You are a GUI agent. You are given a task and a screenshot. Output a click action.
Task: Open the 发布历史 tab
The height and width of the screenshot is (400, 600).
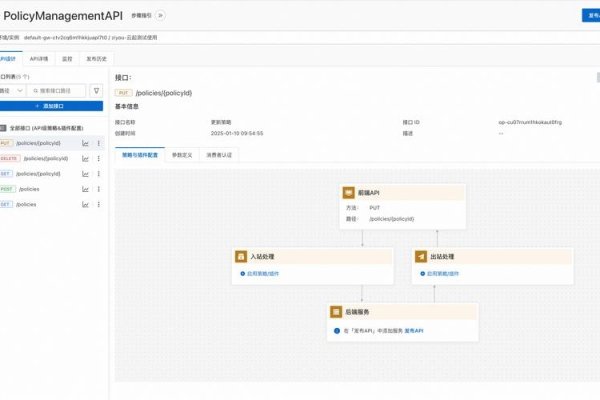[x=98, y=59]
